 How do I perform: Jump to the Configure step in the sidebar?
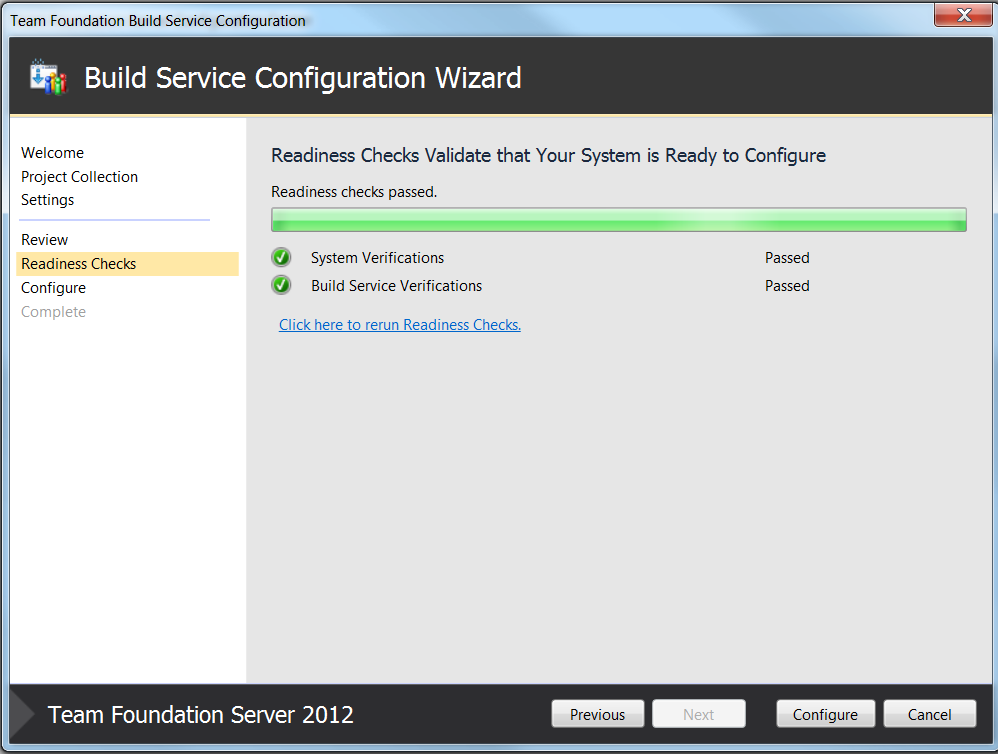coord(53,288)
